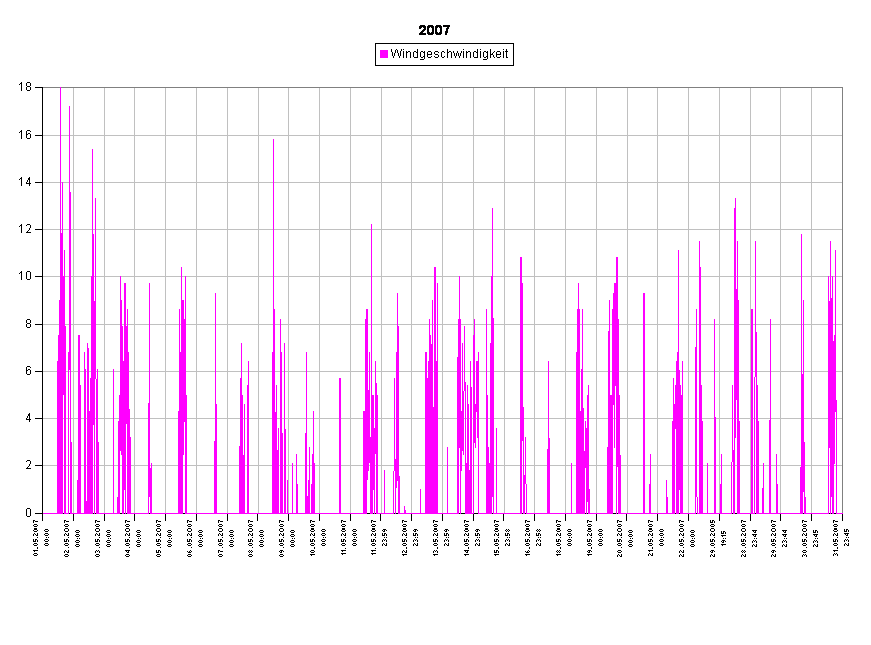Click the end of the word Windgeschwindigkeit

coord(508,54)
